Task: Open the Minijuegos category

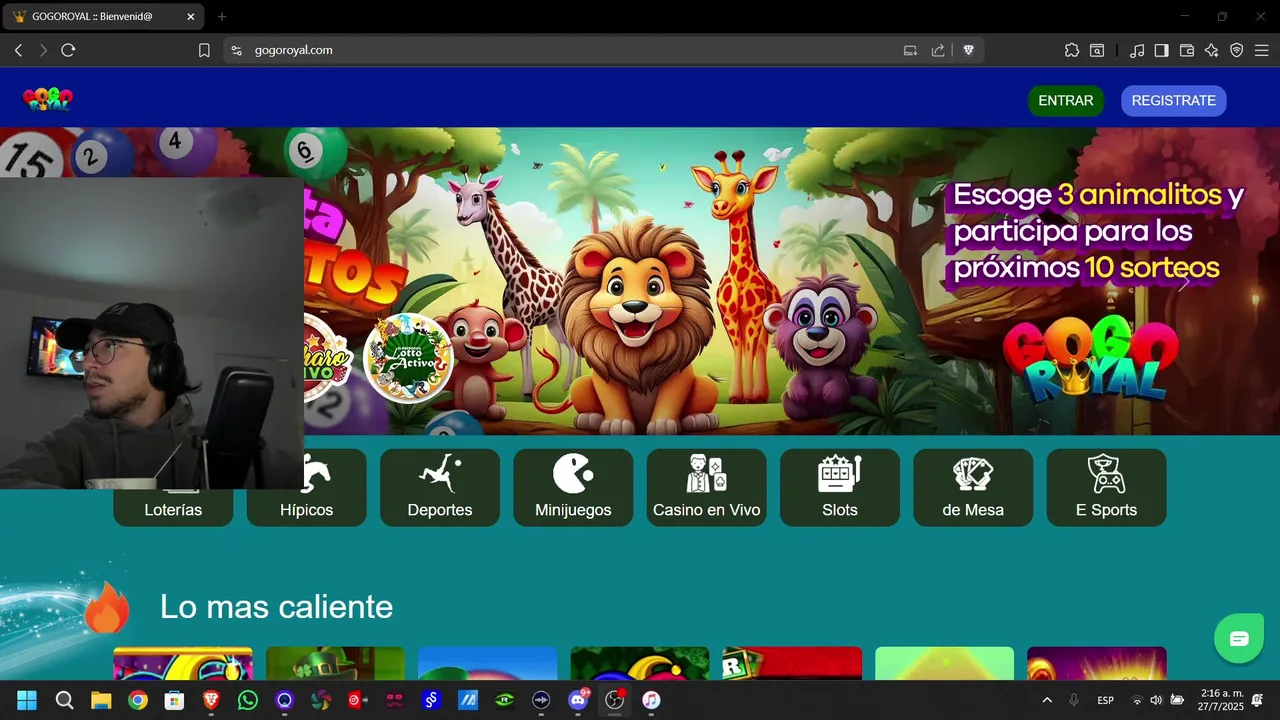Action: 573,487
